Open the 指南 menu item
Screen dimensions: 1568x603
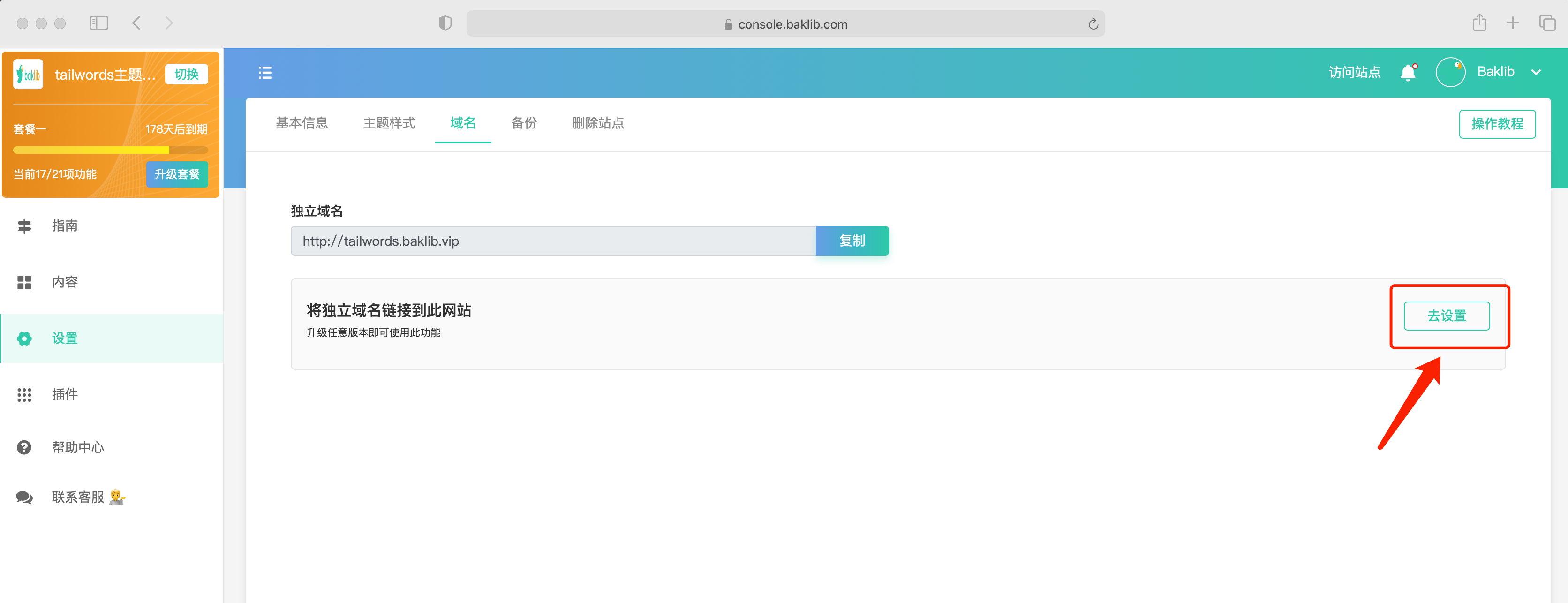(x=112, y=226)
